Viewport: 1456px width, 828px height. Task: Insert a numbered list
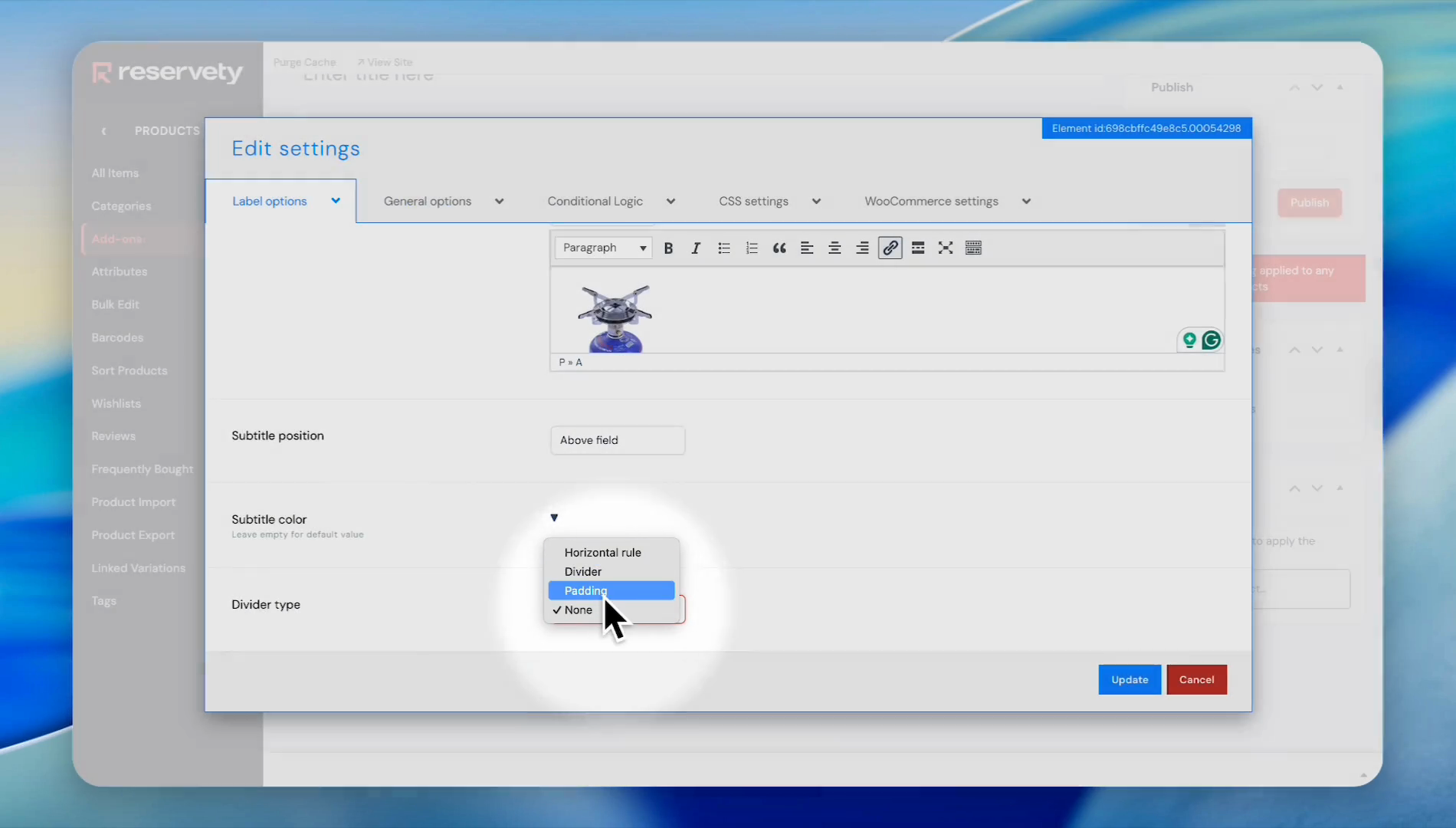tap(752, 248)
